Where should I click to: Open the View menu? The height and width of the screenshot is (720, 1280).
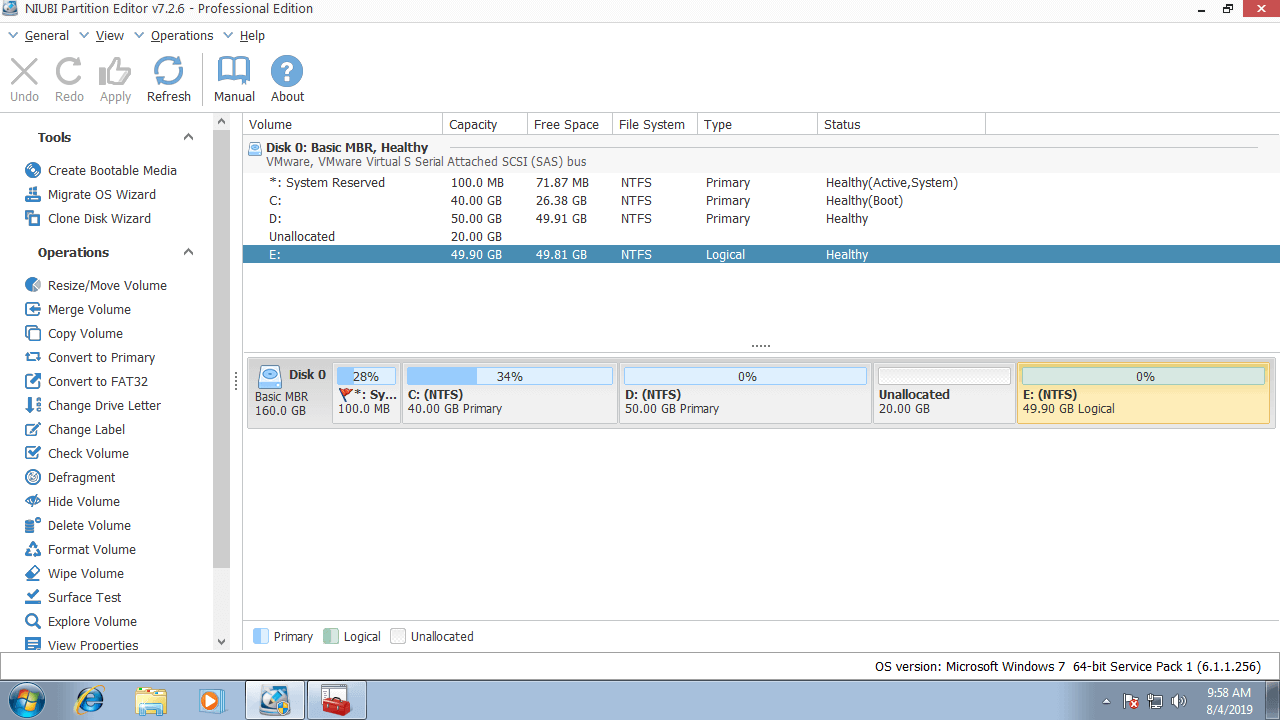point(109,36)
